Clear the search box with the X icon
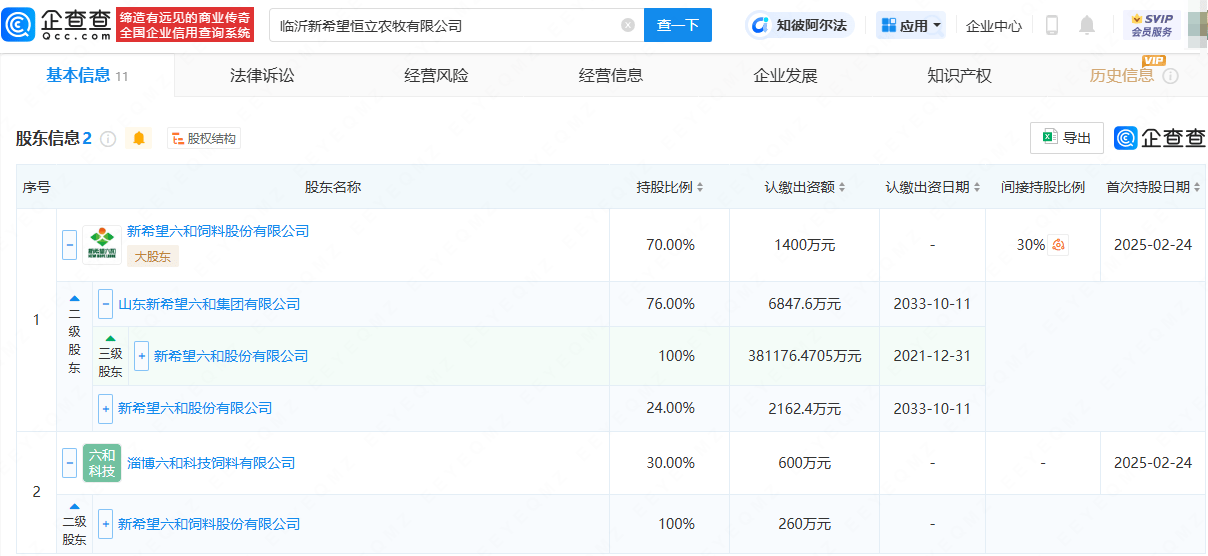Screen dimensions: 1208x556 [628, 25]
